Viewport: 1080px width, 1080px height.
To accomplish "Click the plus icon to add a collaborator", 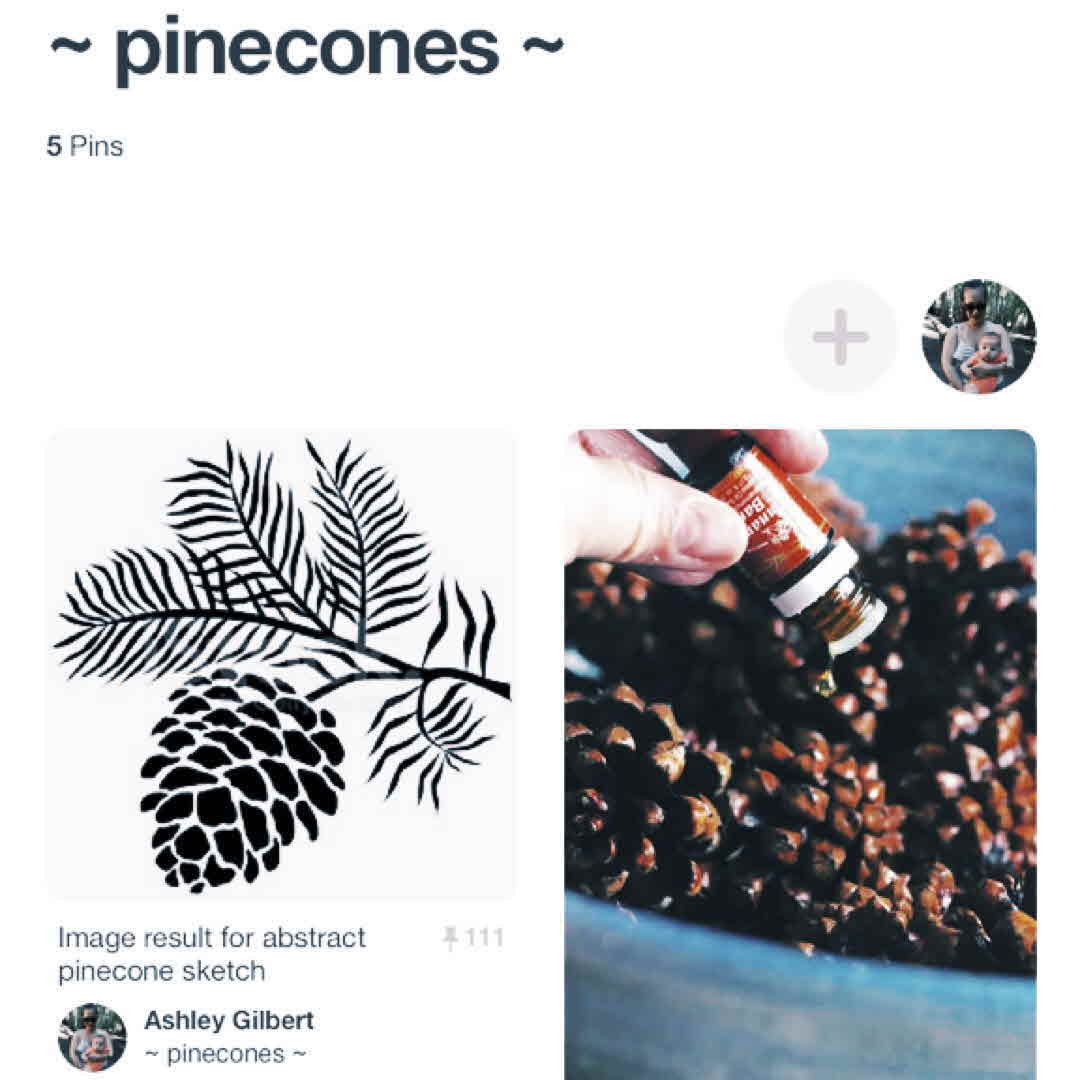I will pyautogui.click(x=840, y=337).
